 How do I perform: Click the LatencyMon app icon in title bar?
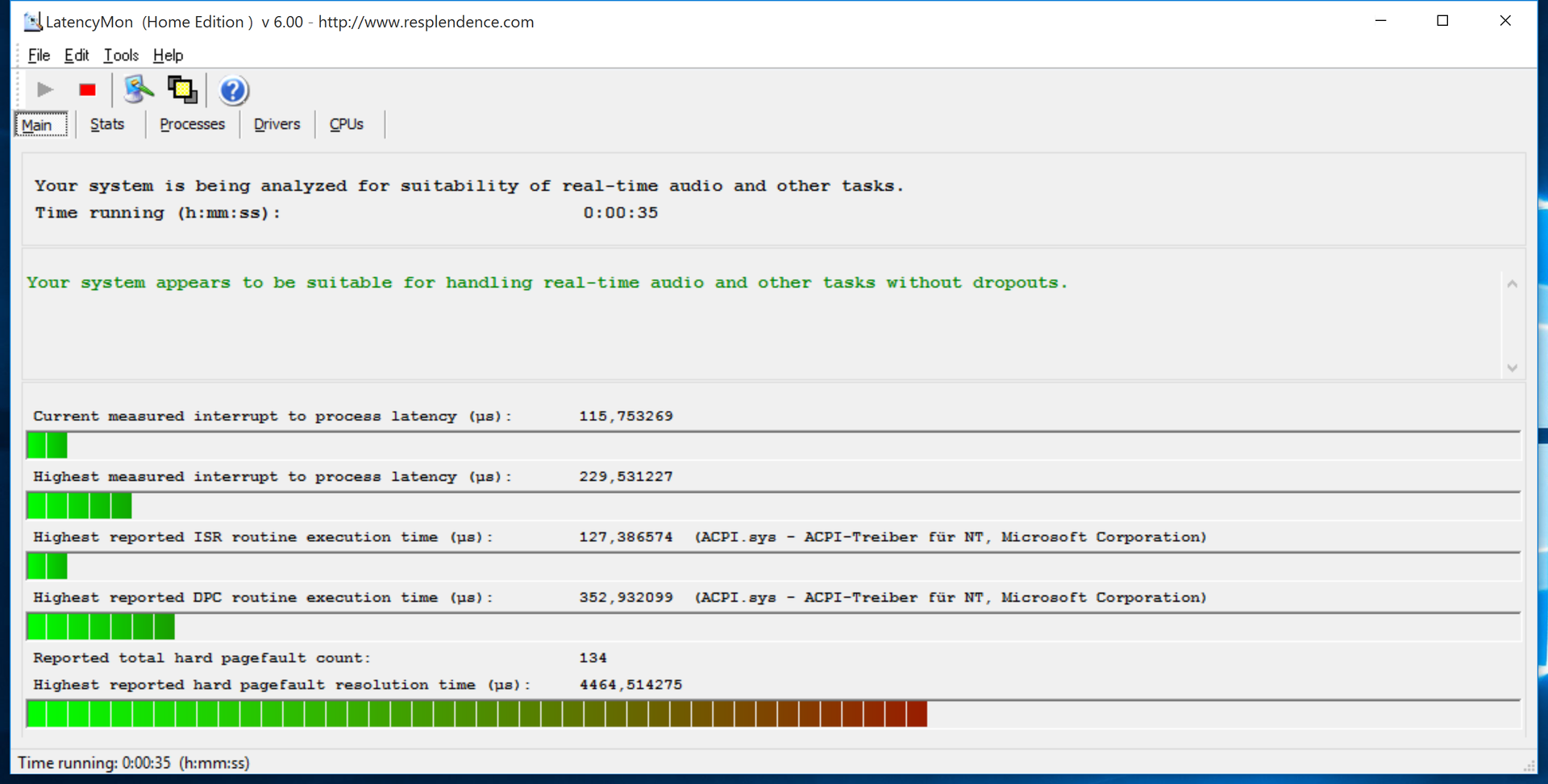(x=32, y=22)
